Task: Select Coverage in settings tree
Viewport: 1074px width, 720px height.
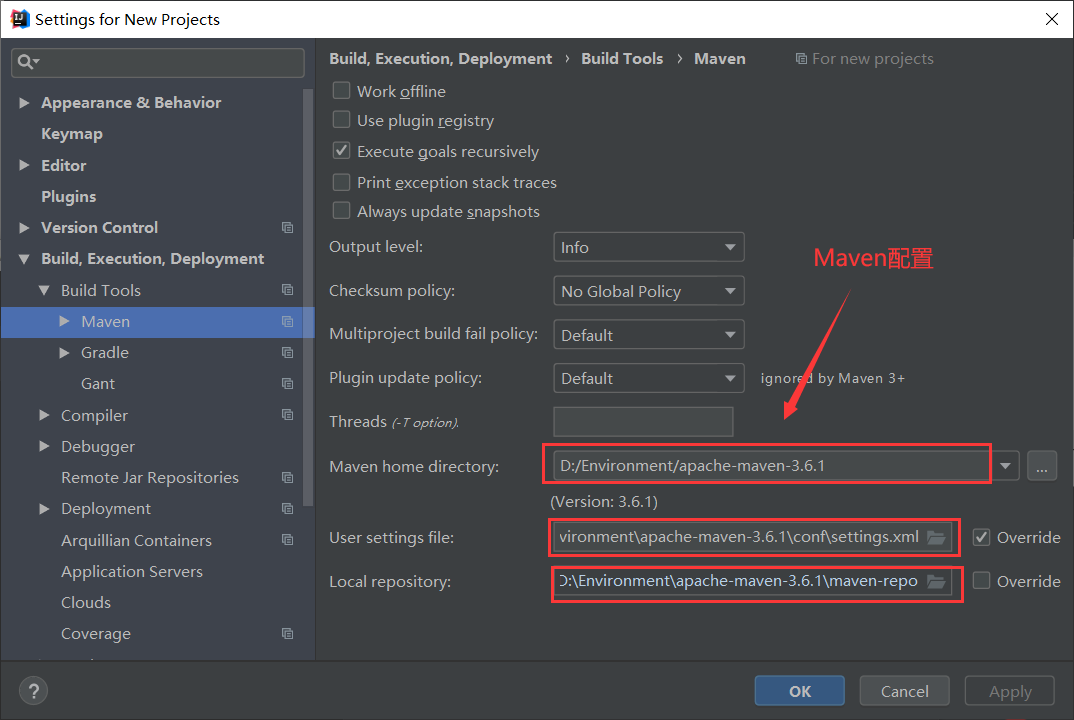Action: (x=96, y=634)
